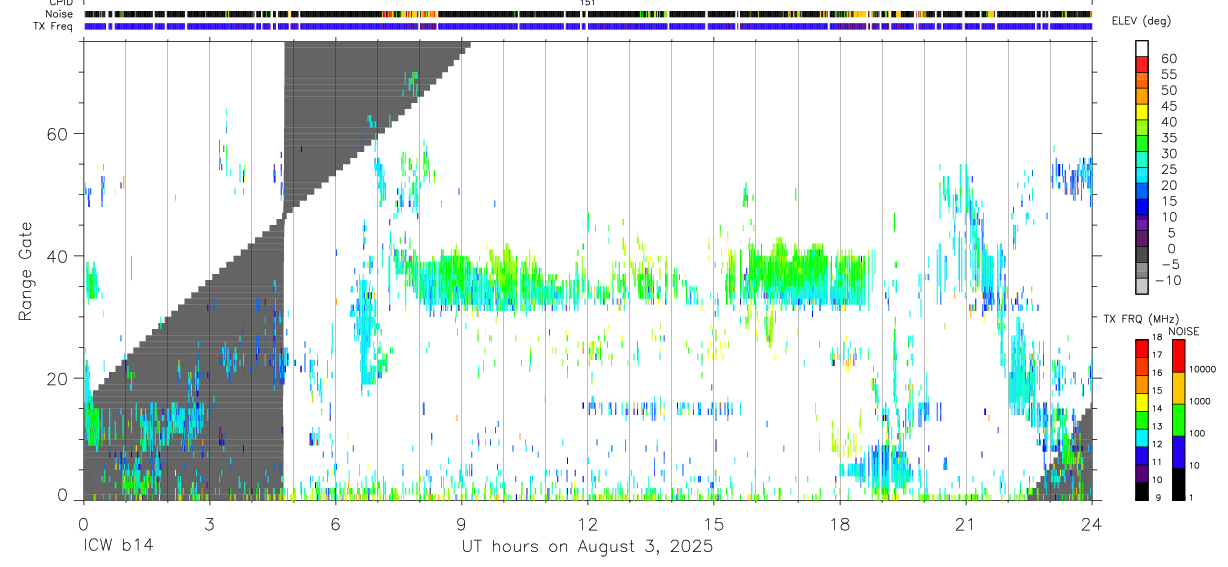This screenshot has width=1228, height=567.
Task: Click the '60' label on ELEV legend
Action: 1167,59
